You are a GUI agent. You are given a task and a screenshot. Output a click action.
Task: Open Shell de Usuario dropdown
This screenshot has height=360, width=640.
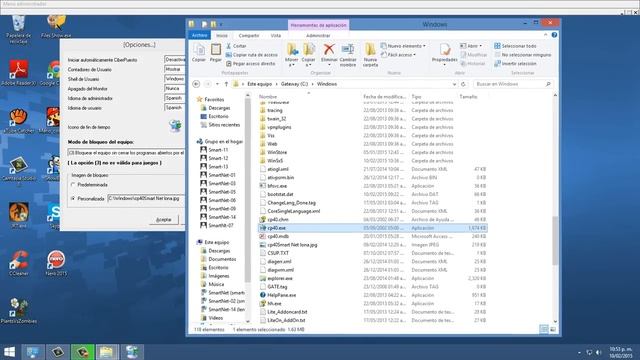coord(174,79)
